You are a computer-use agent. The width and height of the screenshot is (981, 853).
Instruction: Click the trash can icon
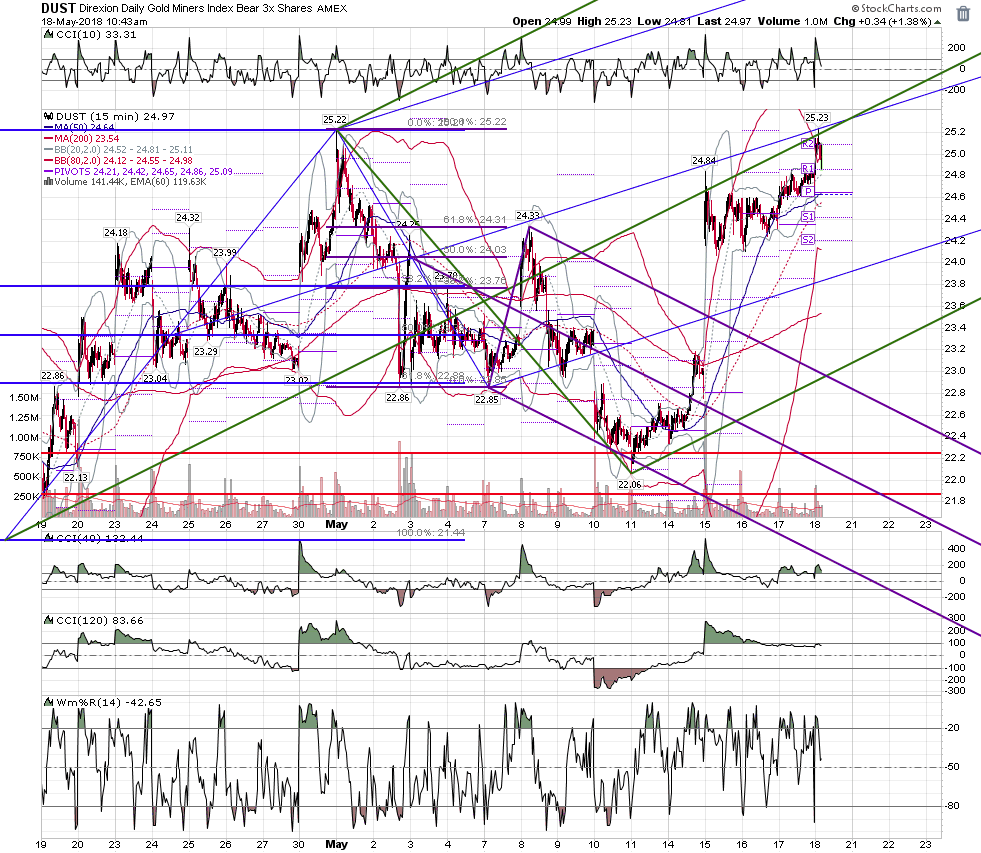963,14
